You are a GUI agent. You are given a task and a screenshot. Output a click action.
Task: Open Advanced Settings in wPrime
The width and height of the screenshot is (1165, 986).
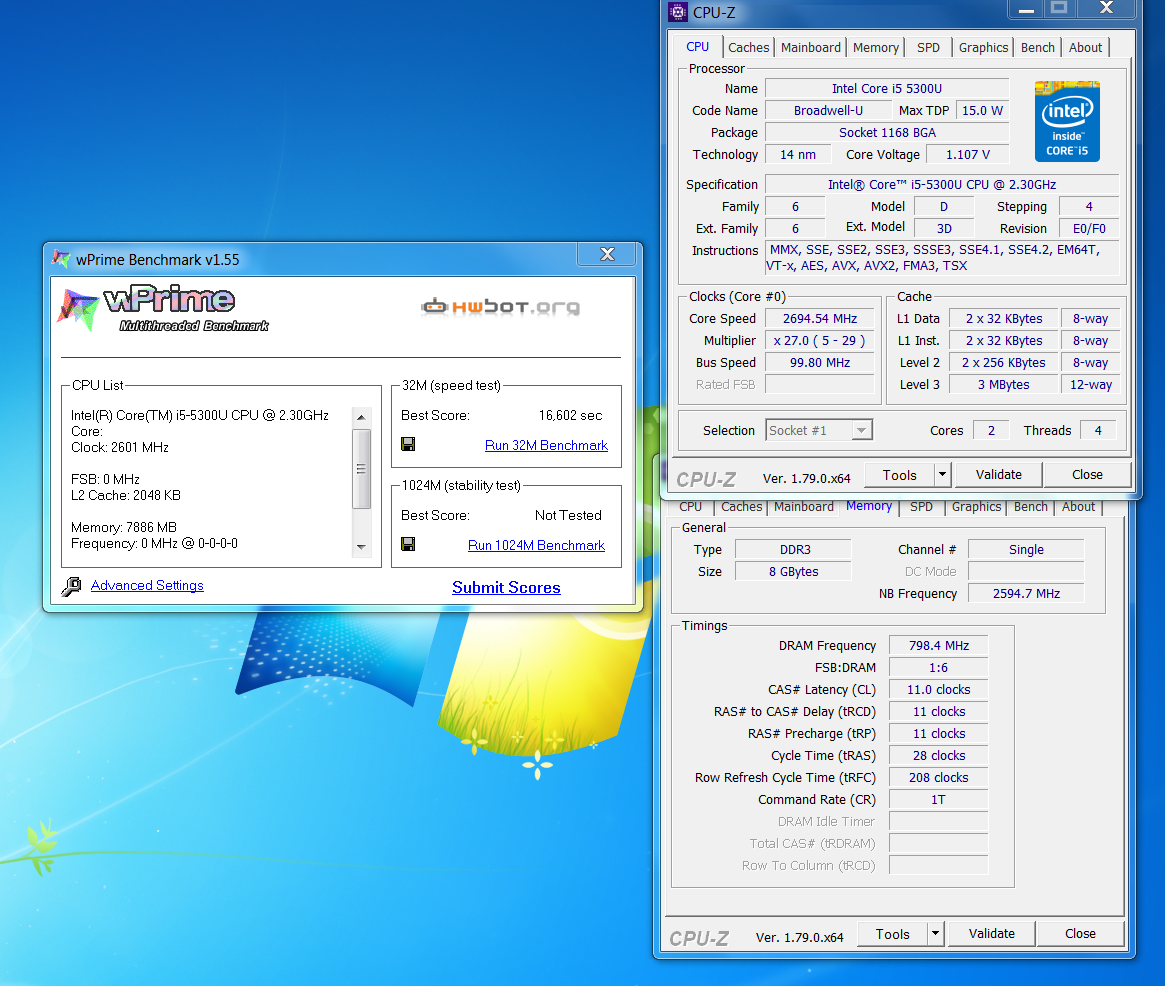tap(147, 586)
